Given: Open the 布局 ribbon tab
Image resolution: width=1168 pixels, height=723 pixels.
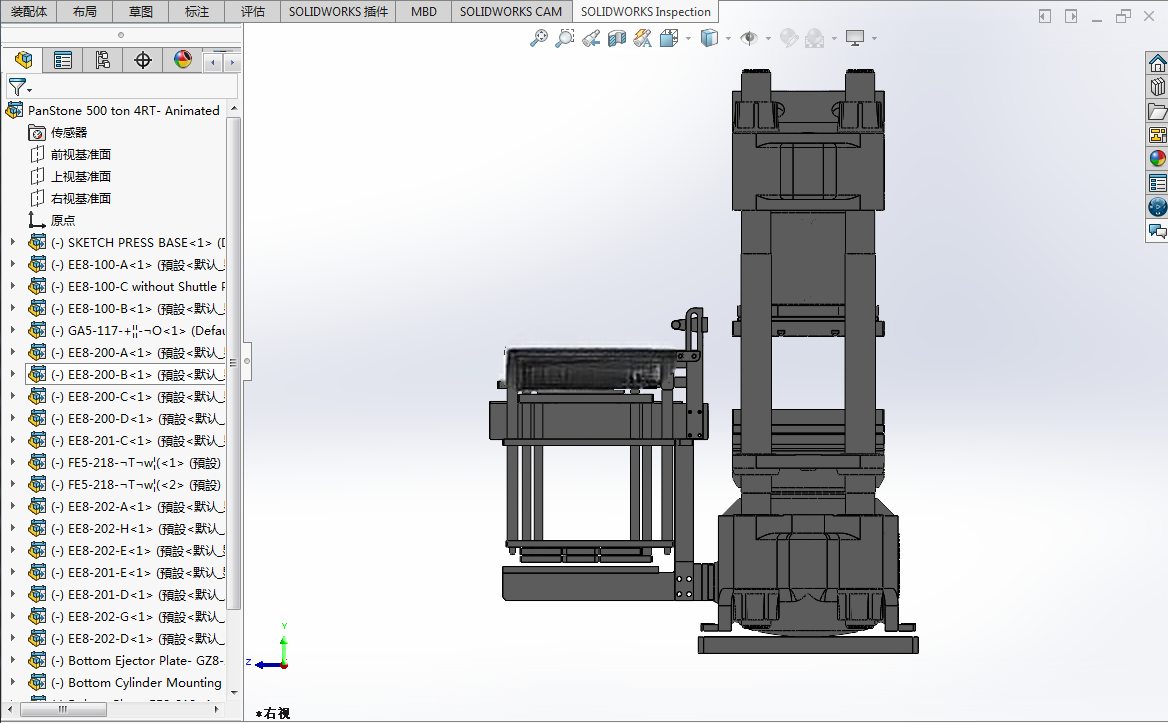Looking at the screenshot, I should click(x=84, y=11).
